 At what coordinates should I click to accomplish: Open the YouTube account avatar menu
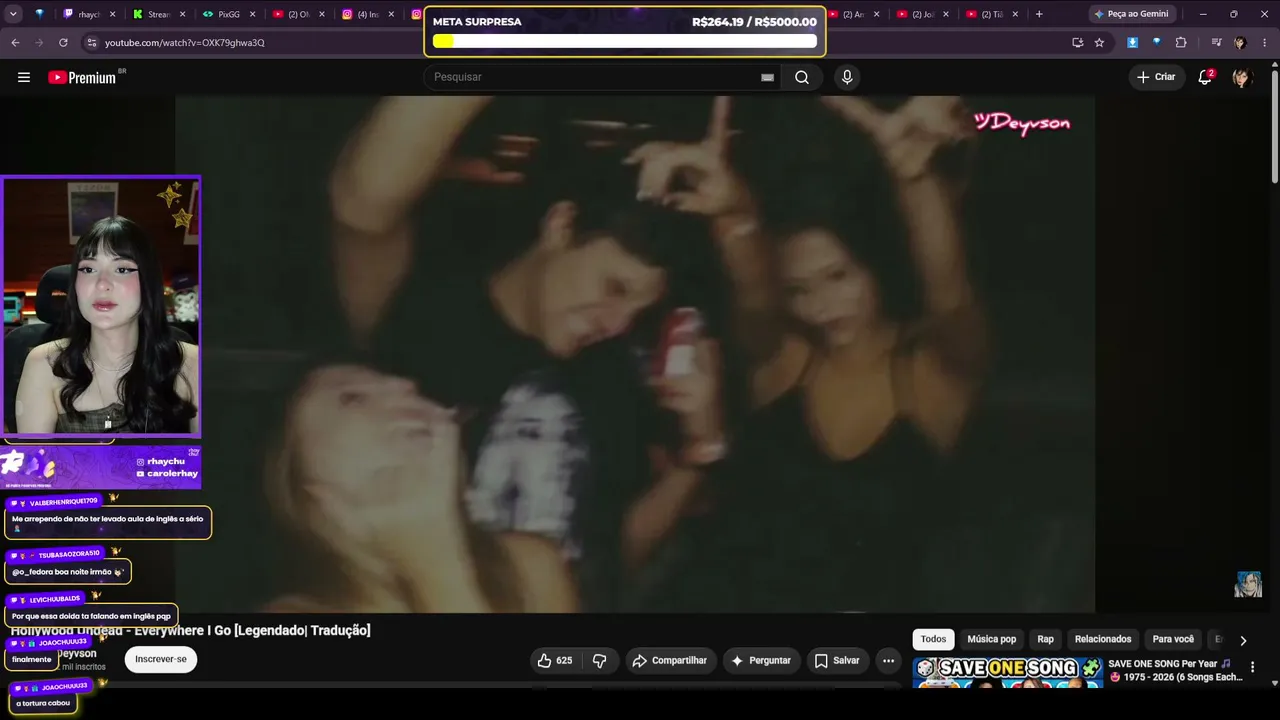[1241, 77]
